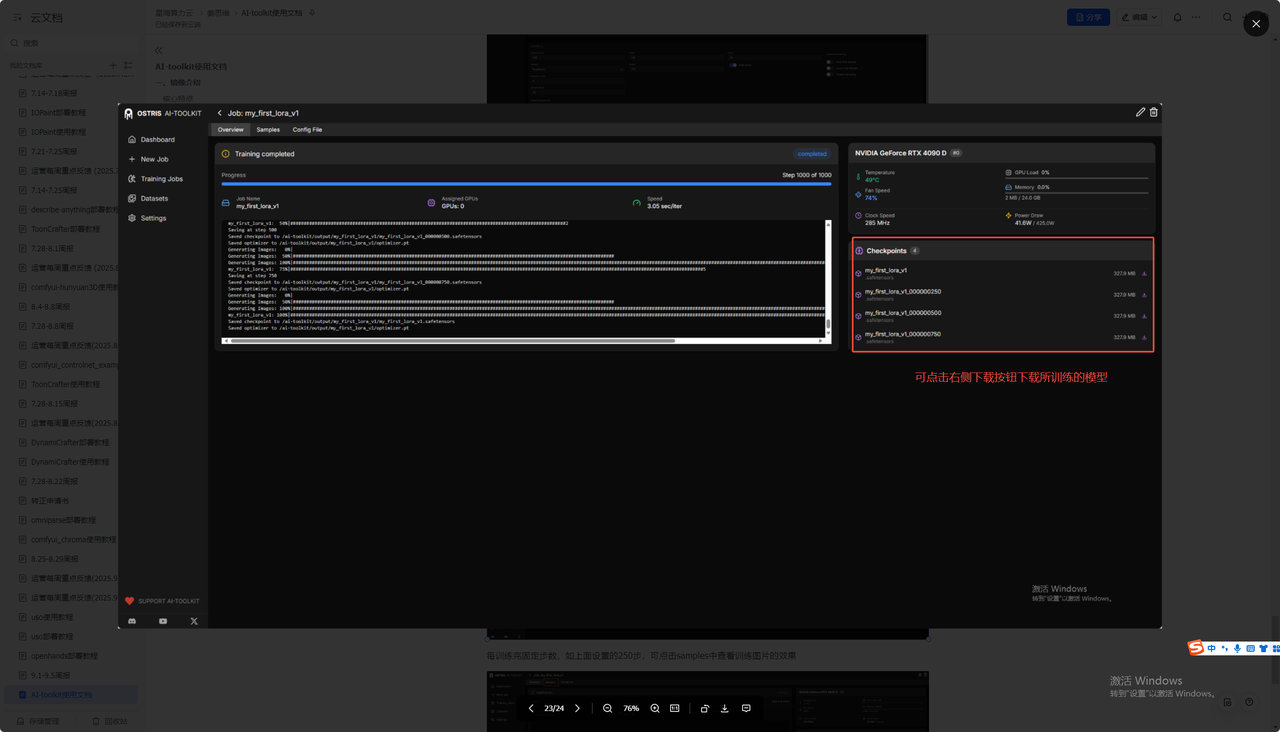This screenshot has height=732, width=1280.
Task: Click download icon for my_first_lora_v1_000000250
Action: [x=1144, y=295]
